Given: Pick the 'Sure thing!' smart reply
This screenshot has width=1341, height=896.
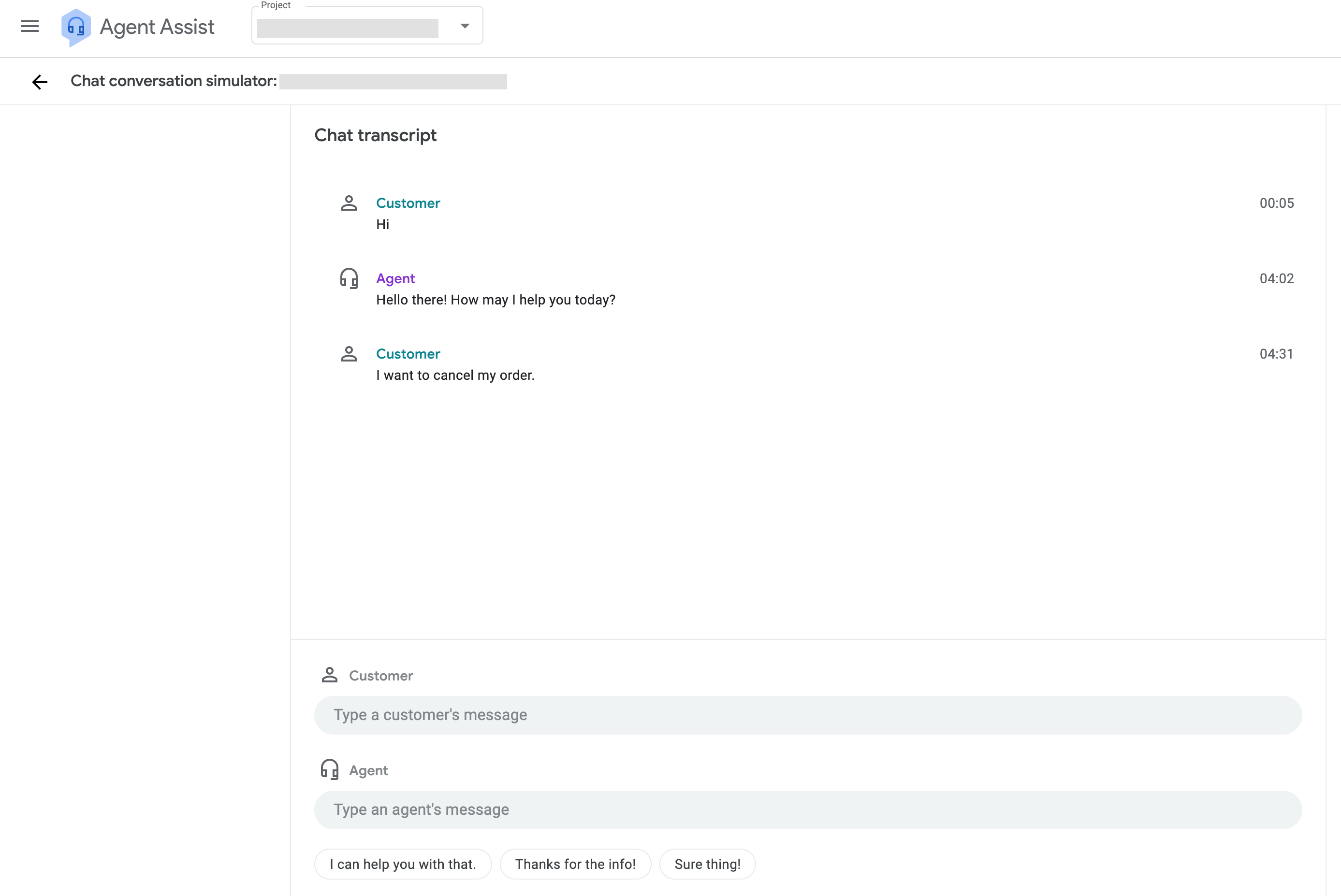Looking at the screenshot, I should (707, 864).
